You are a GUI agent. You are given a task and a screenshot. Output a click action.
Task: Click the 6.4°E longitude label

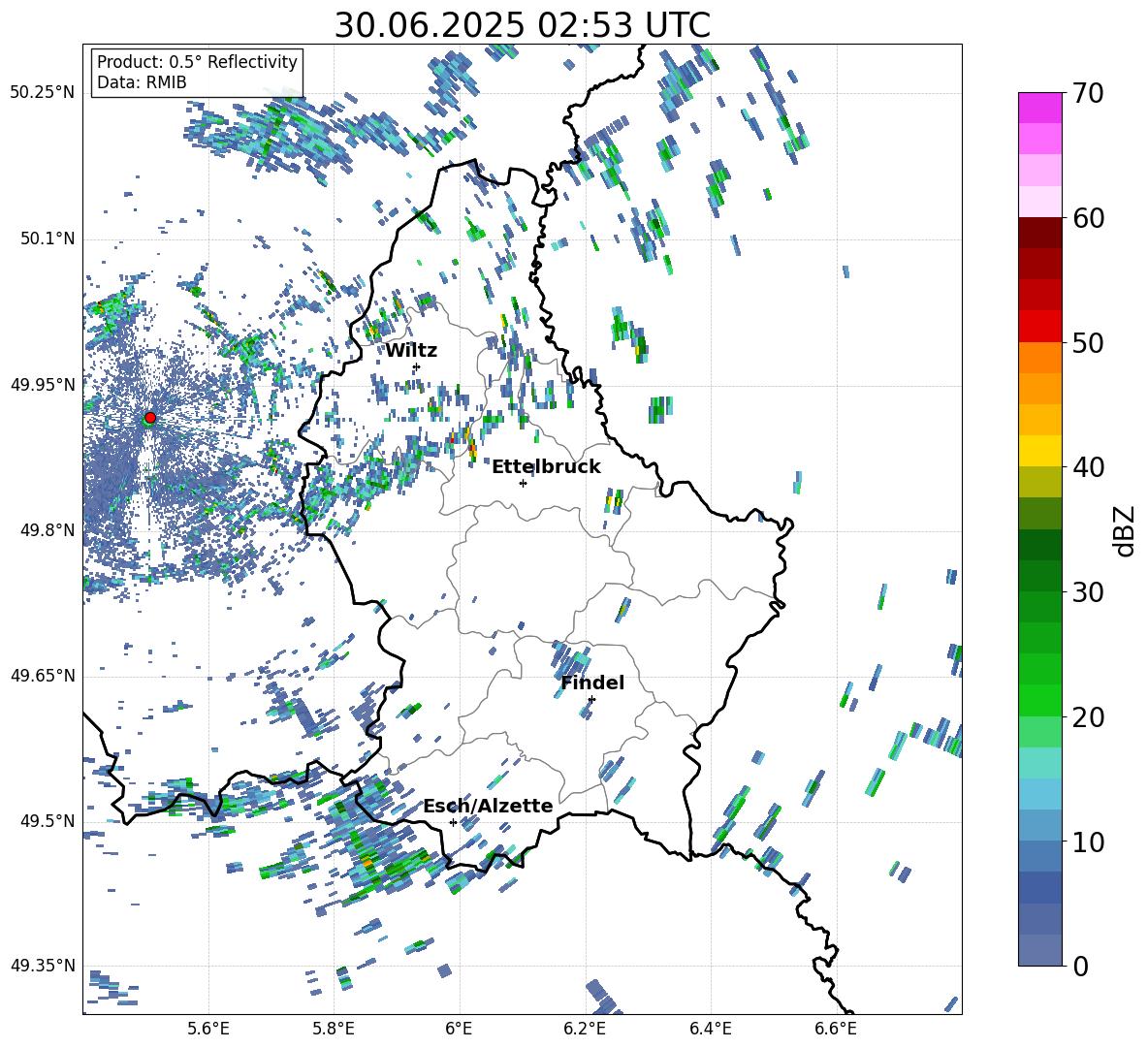coord(710,1029)
